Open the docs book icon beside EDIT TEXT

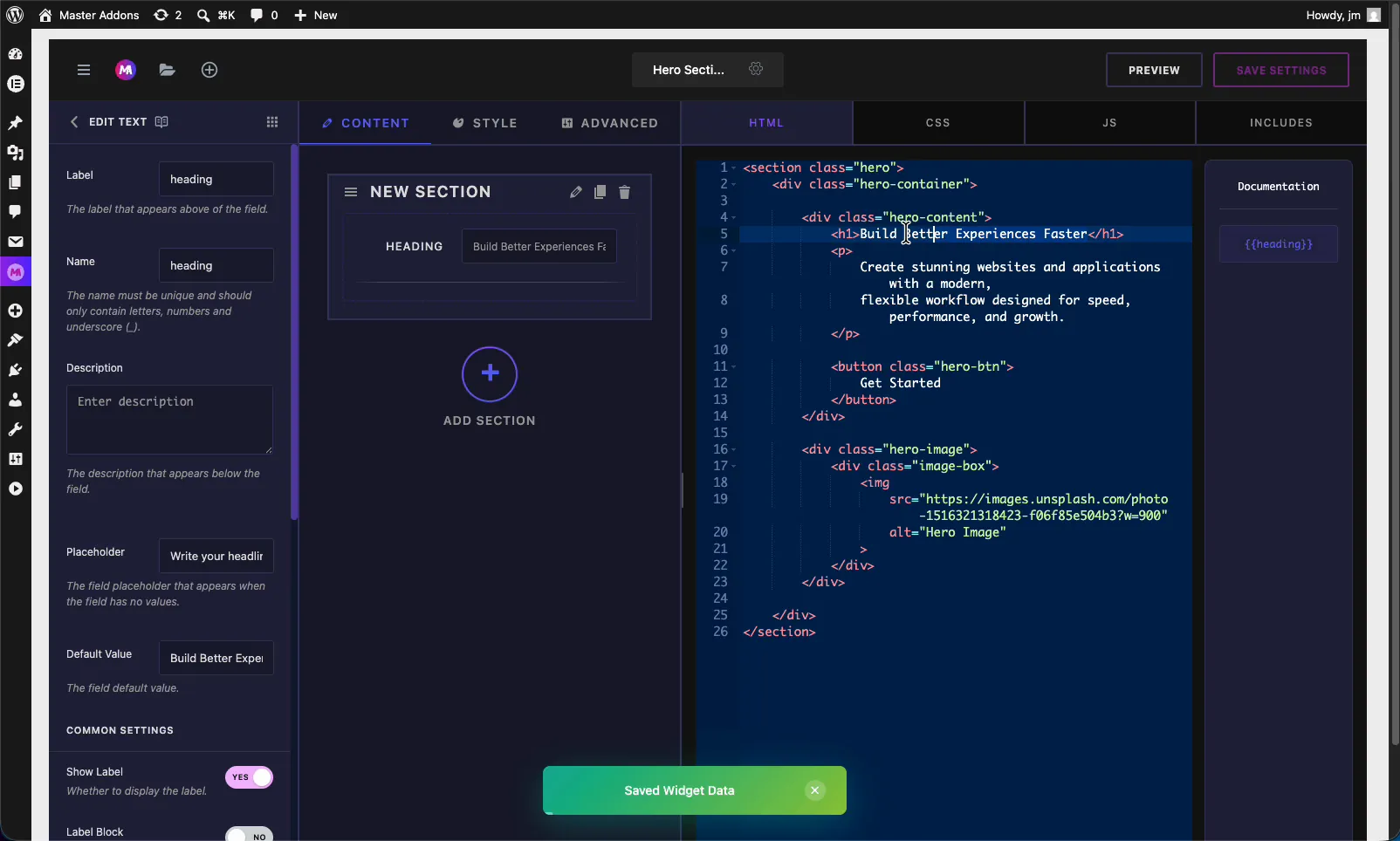point(161,122)
